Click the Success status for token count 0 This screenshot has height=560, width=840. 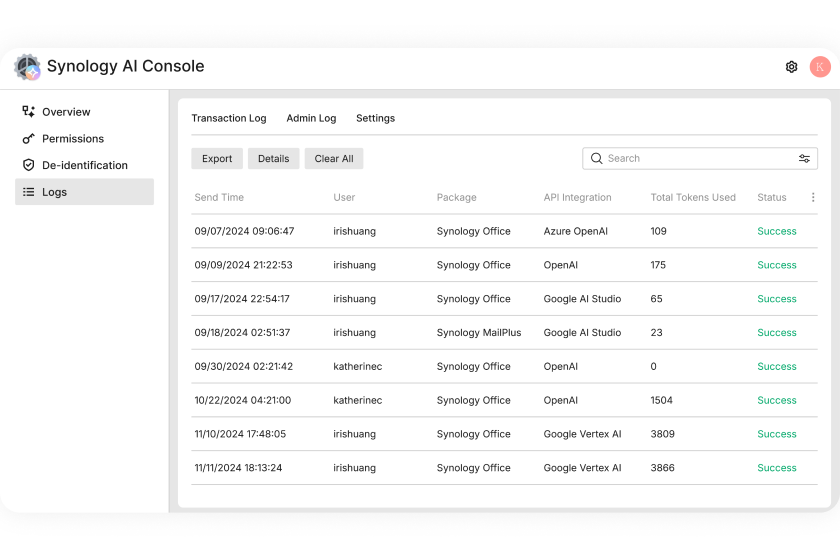tap(776, 366)
